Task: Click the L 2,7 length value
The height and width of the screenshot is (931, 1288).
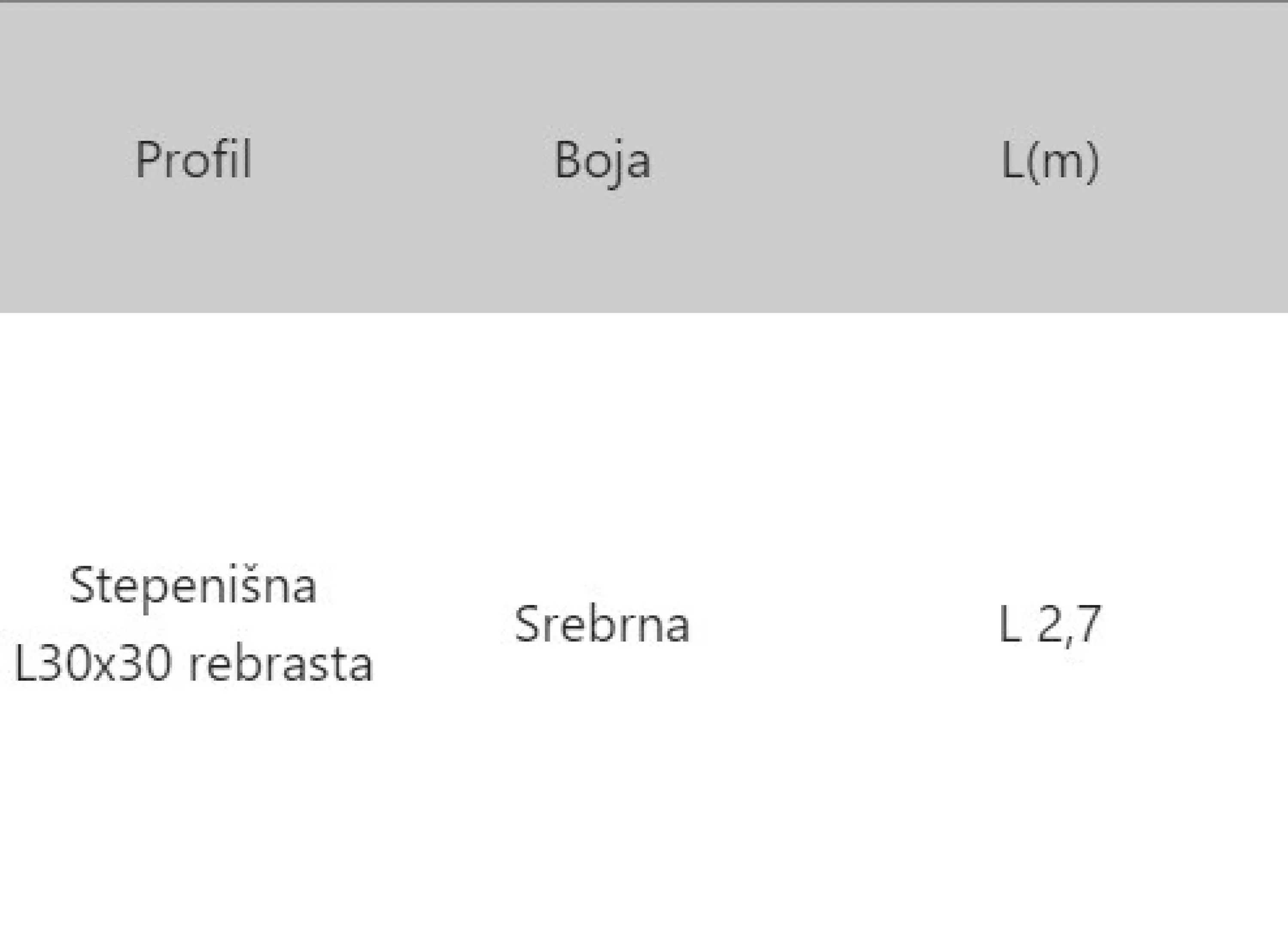Action: tap(1049, 625)
